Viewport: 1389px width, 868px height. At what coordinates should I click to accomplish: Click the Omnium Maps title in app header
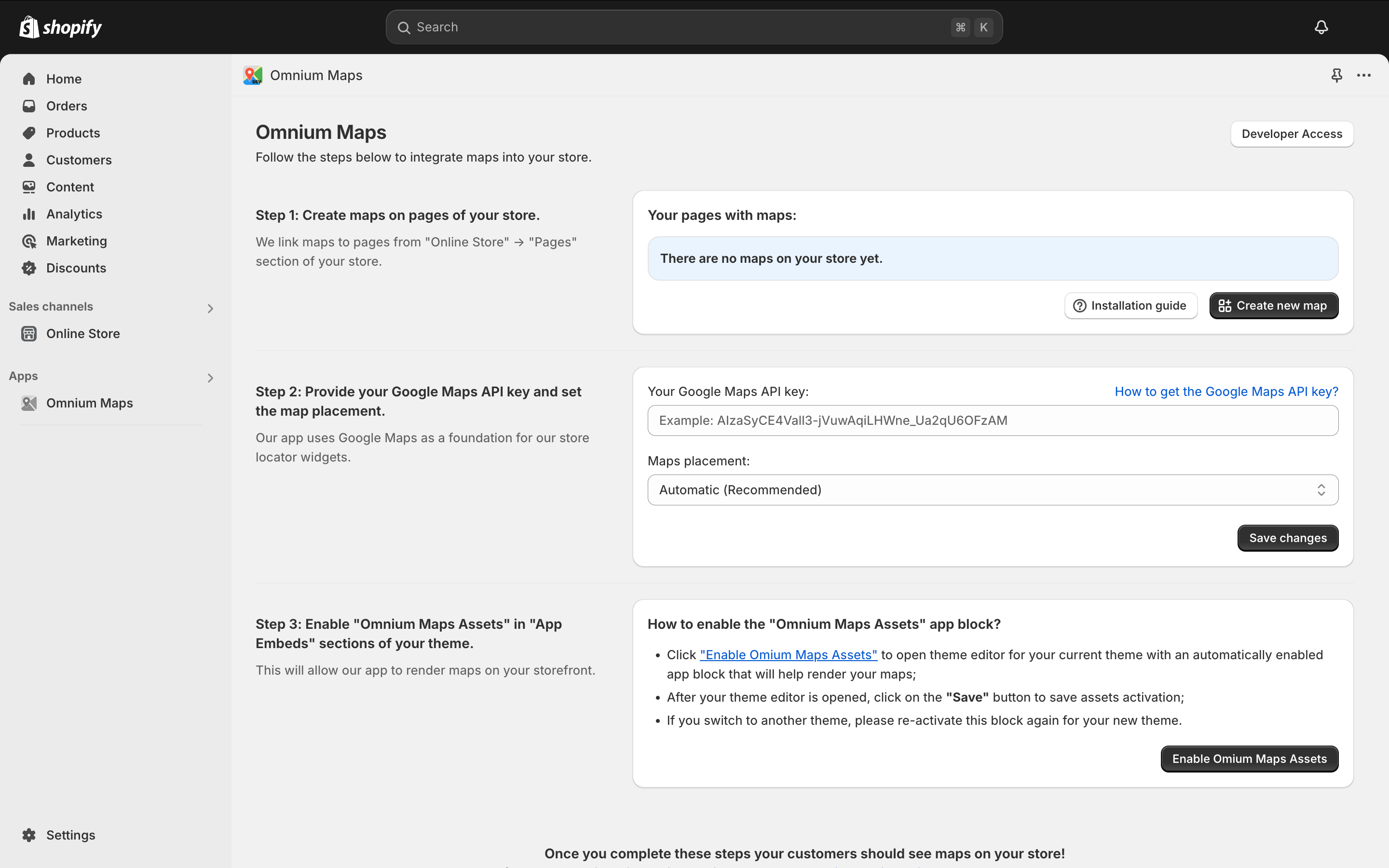tap(316, 75)
